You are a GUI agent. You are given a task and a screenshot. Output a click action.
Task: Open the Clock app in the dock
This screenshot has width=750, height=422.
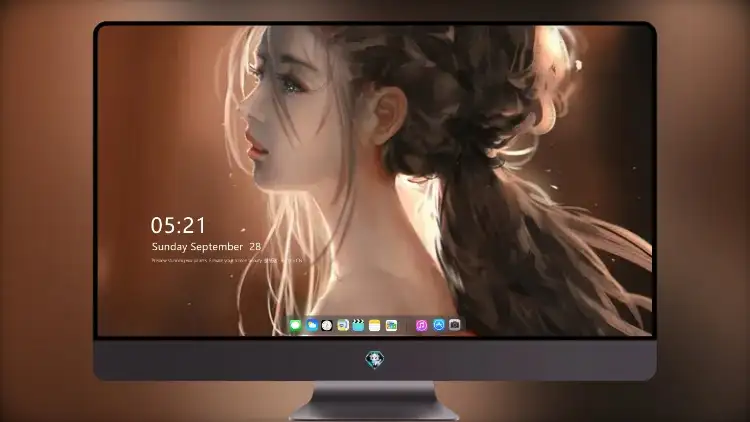327,325
